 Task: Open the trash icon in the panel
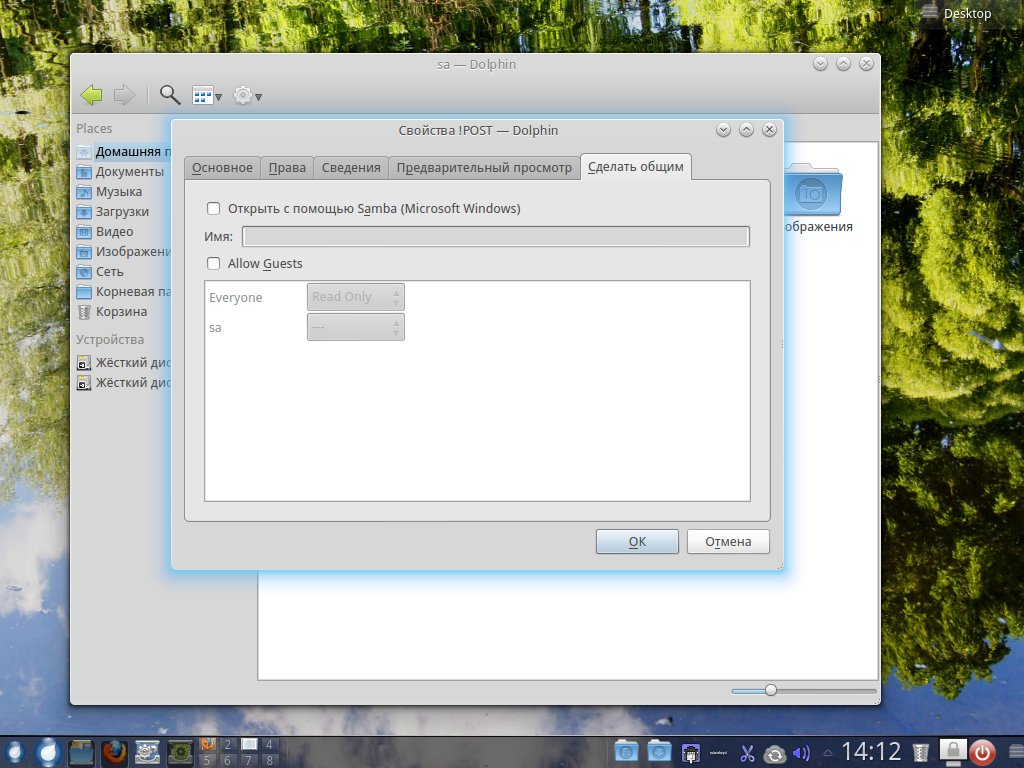coord(920,753)
